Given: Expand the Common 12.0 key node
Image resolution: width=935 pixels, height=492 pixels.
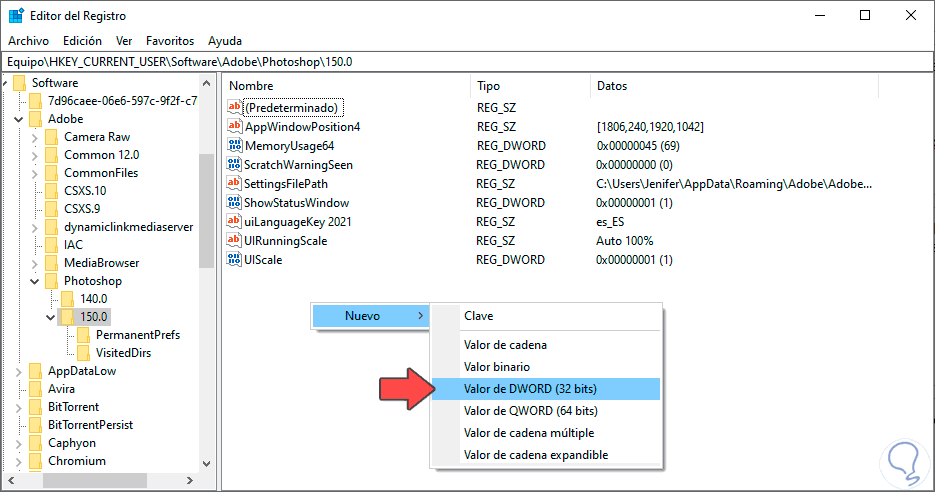Looking at the screenshot, I should pos(36,156).
